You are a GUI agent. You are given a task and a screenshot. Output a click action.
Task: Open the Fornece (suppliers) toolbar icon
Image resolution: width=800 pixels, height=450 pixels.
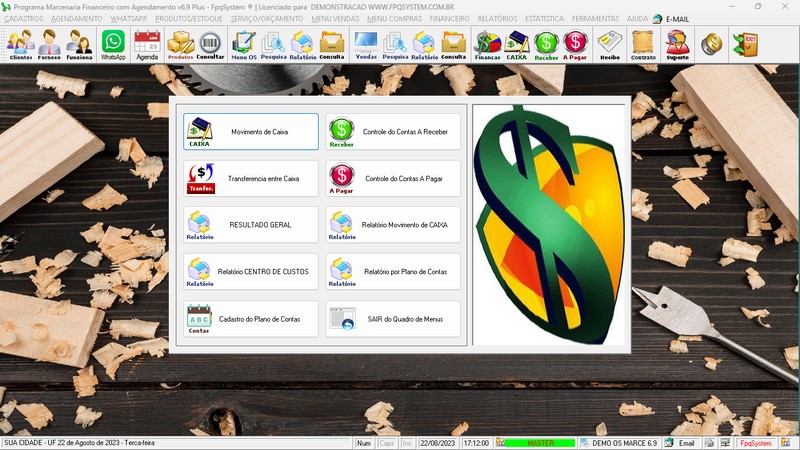49,45
